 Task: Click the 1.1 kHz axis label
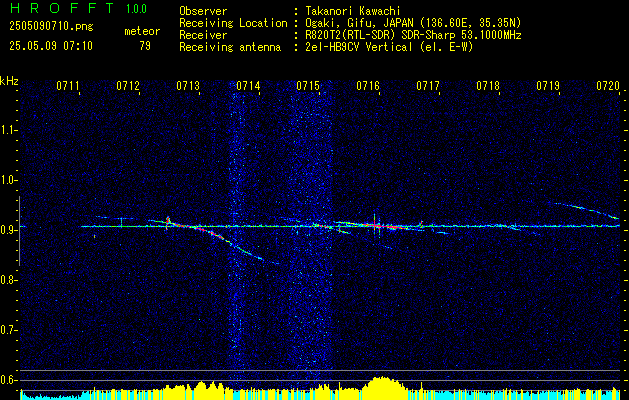tap(8, 130)
